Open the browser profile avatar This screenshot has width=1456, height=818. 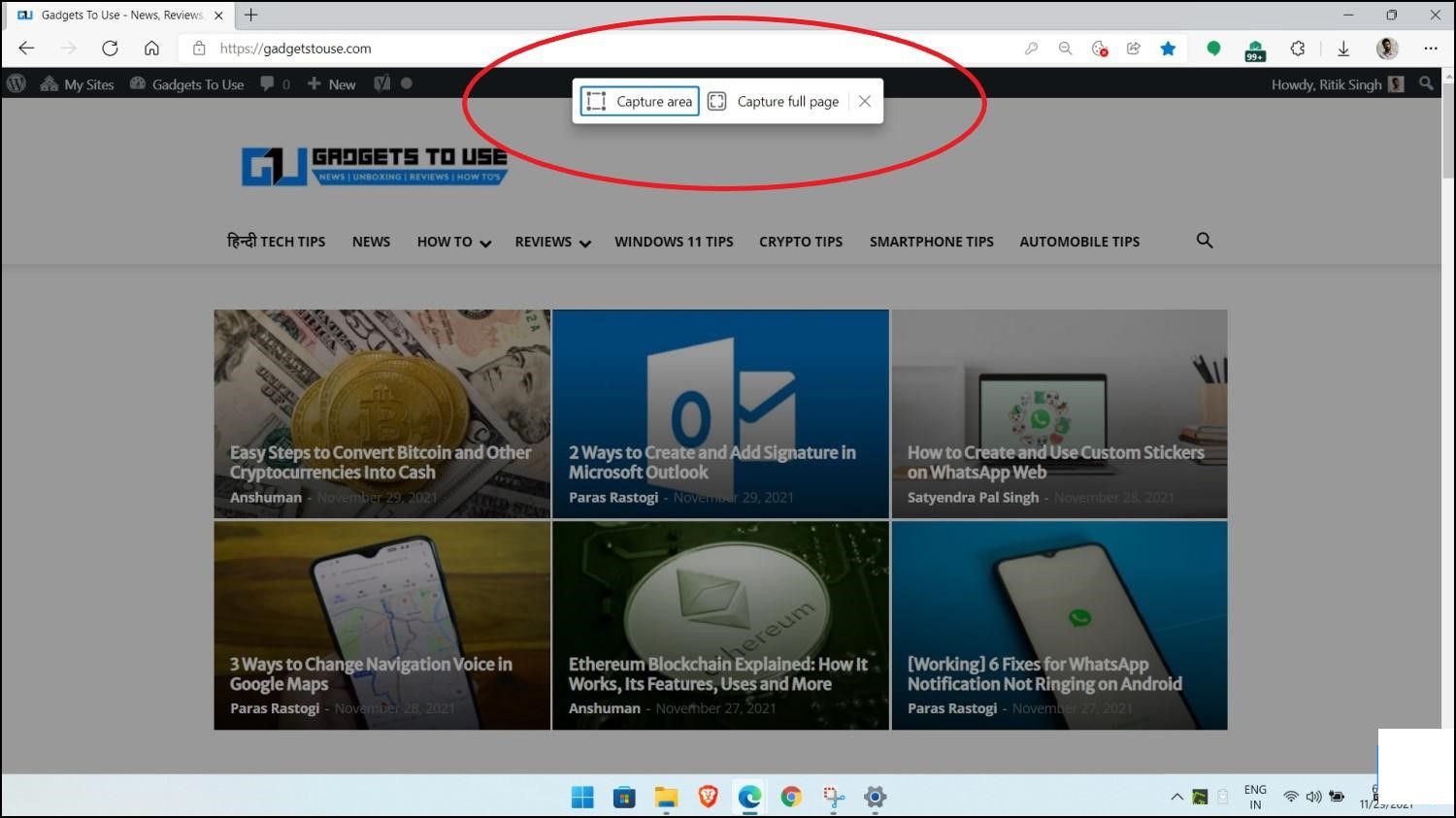[1388, 48]
